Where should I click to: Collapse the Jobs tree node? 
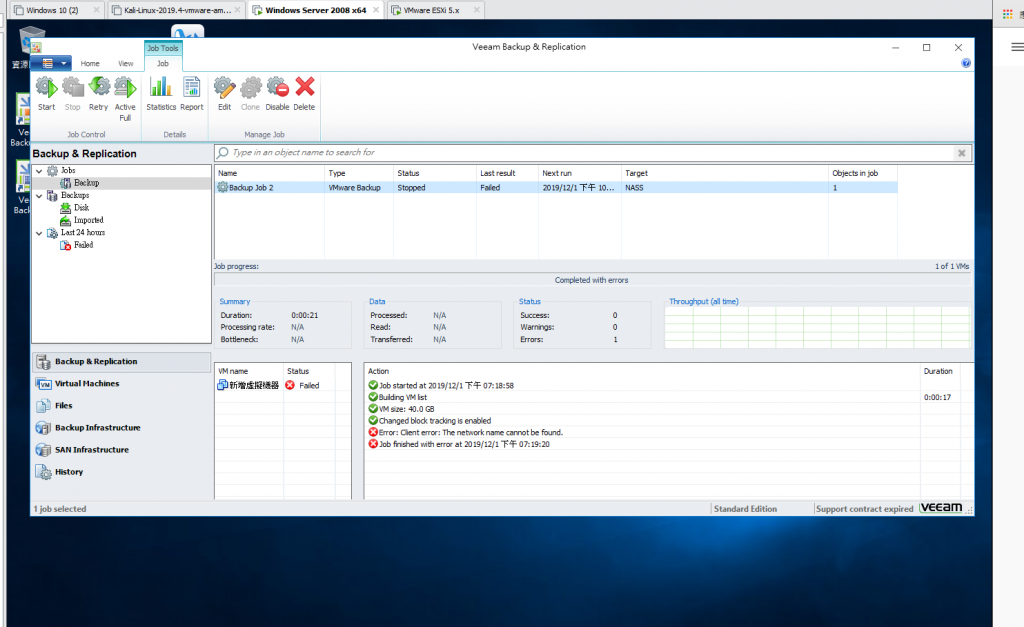(x=39, y=170)
